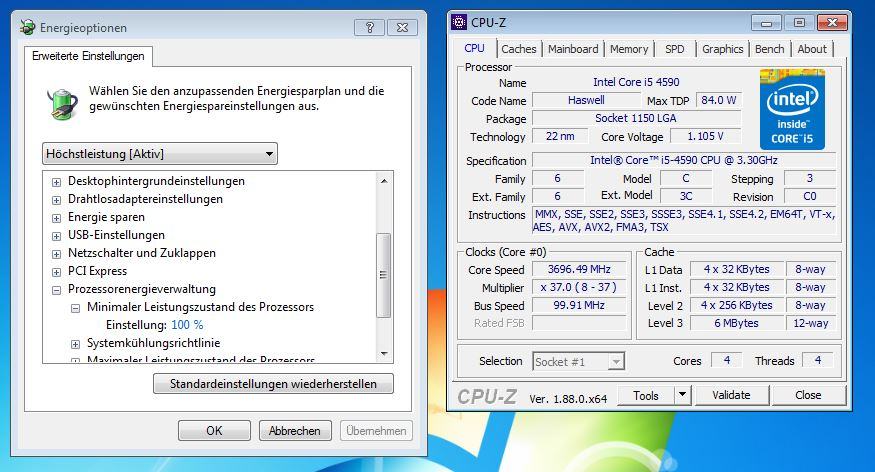This screenshot has height=472, width=875.
Task: Click the green battery icon in Energieoptionen
Action: pyautogui.click(x=62, y=104)
